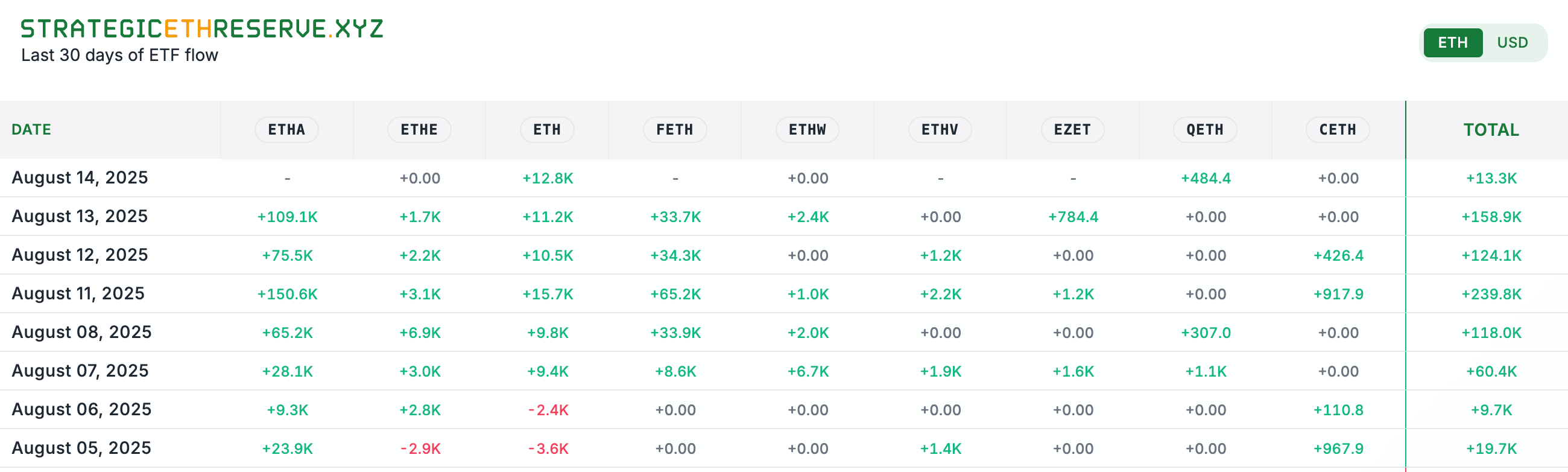Click the +239.8K total for August 11

click(x=1491, y=294)
